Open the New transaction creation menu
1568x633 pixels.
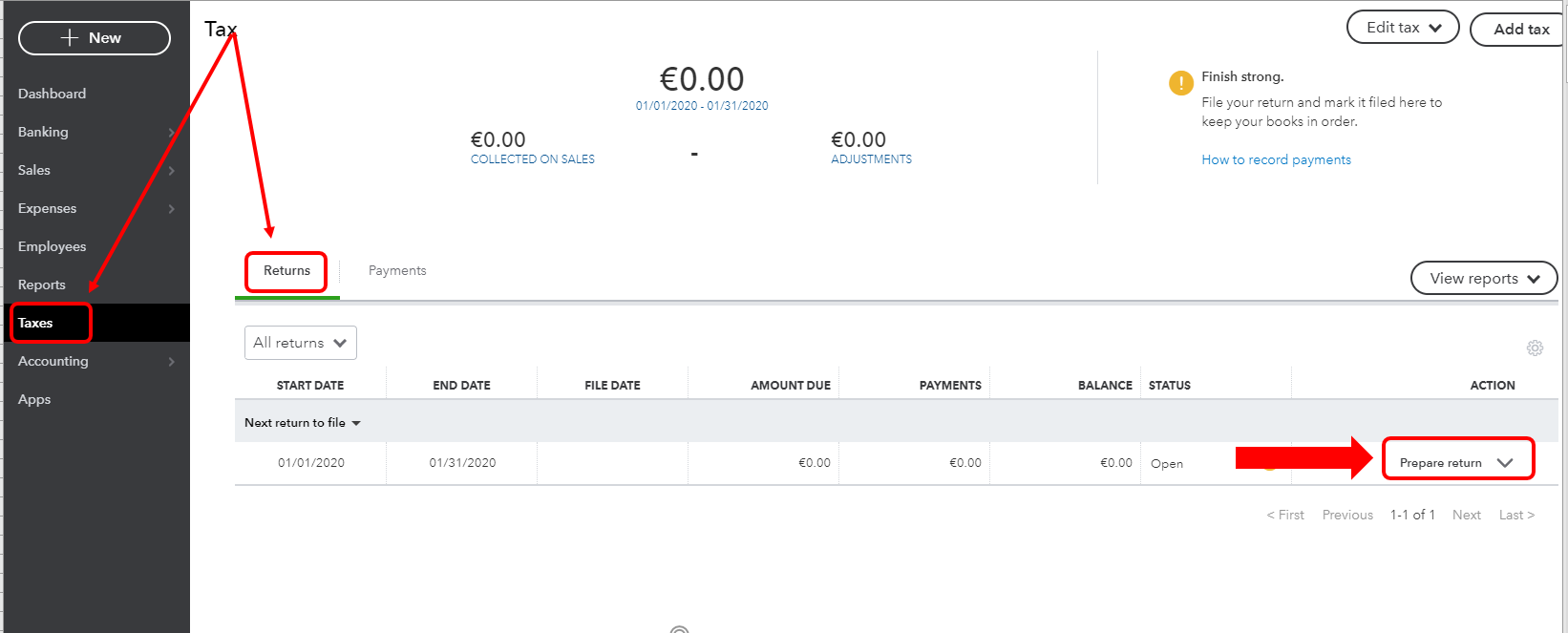(94, 37)
